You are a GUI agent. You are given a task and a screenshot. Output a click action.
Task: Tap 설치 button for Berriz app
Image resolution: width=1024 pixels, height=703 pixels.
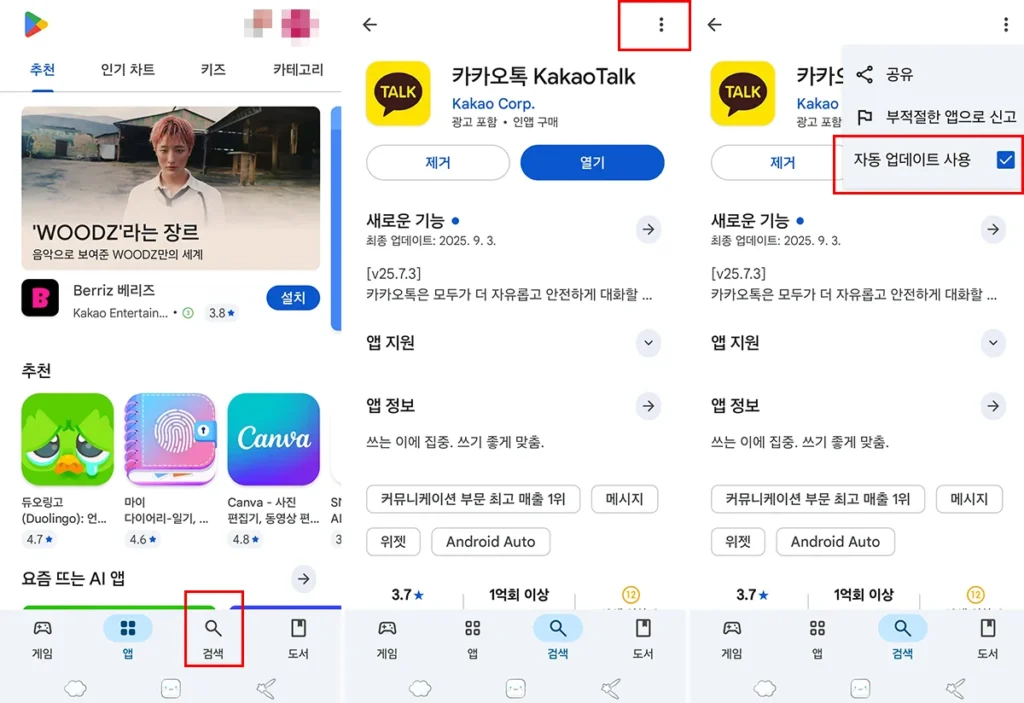(293, 298)
